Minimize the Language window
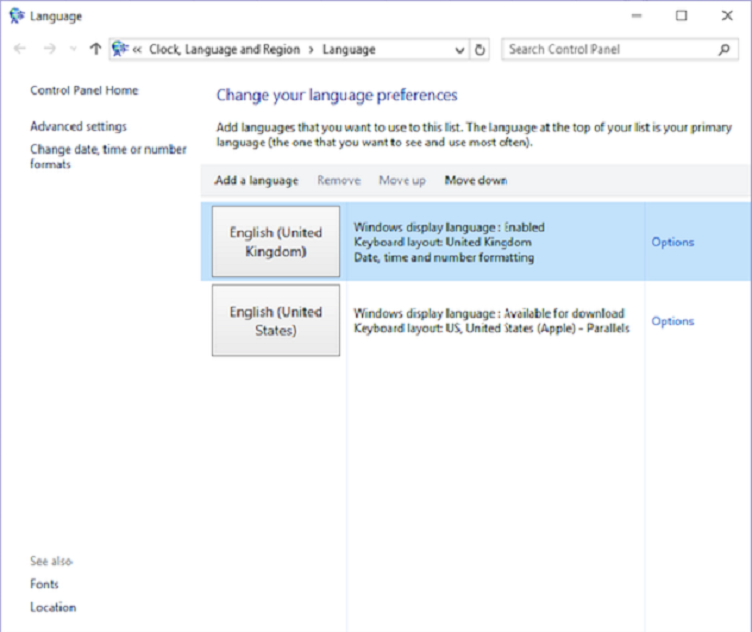Screen dimensions: 752x632 click(x=636, y=16)
